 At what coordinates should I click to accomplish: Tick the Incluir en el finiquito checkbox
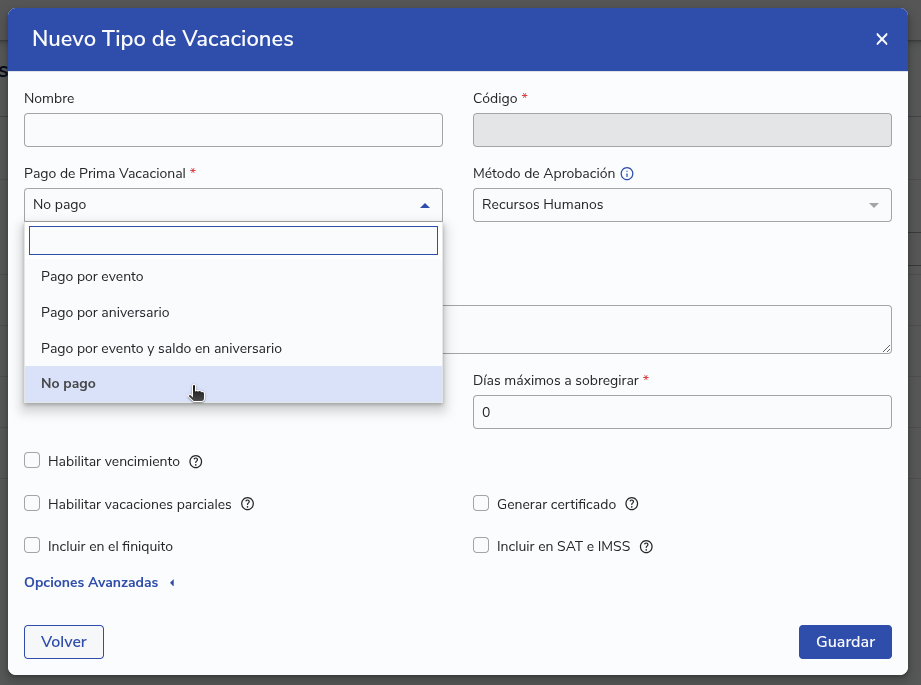pyautogui.click(x=32, y=546)
